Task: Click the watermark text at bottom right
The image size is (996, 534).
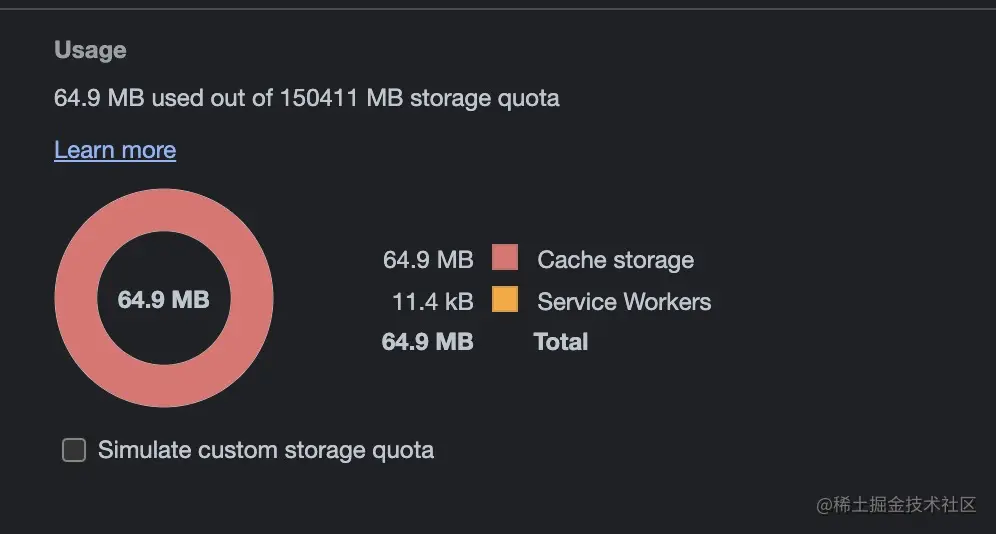Action: click(896, 505)
